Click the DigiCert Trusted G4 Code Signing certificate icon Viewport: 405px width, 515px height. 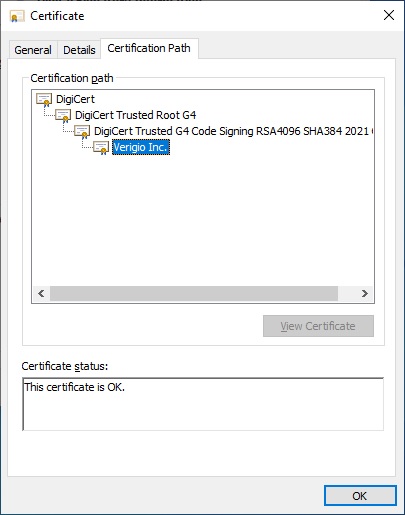click(82, 131)
